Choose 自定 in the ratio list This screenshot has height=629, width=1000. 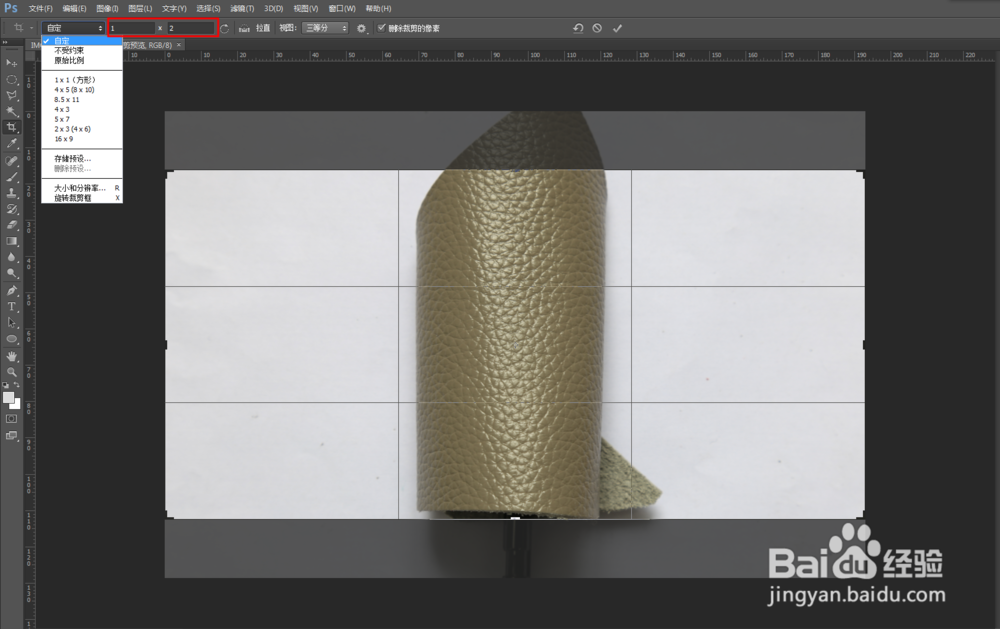tap(82, 41)
